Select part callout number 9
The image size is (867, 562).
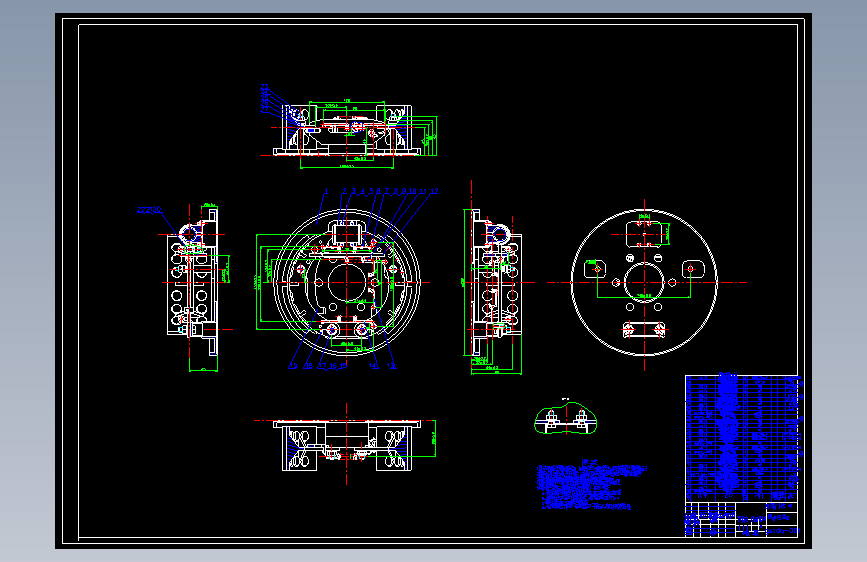404,191
